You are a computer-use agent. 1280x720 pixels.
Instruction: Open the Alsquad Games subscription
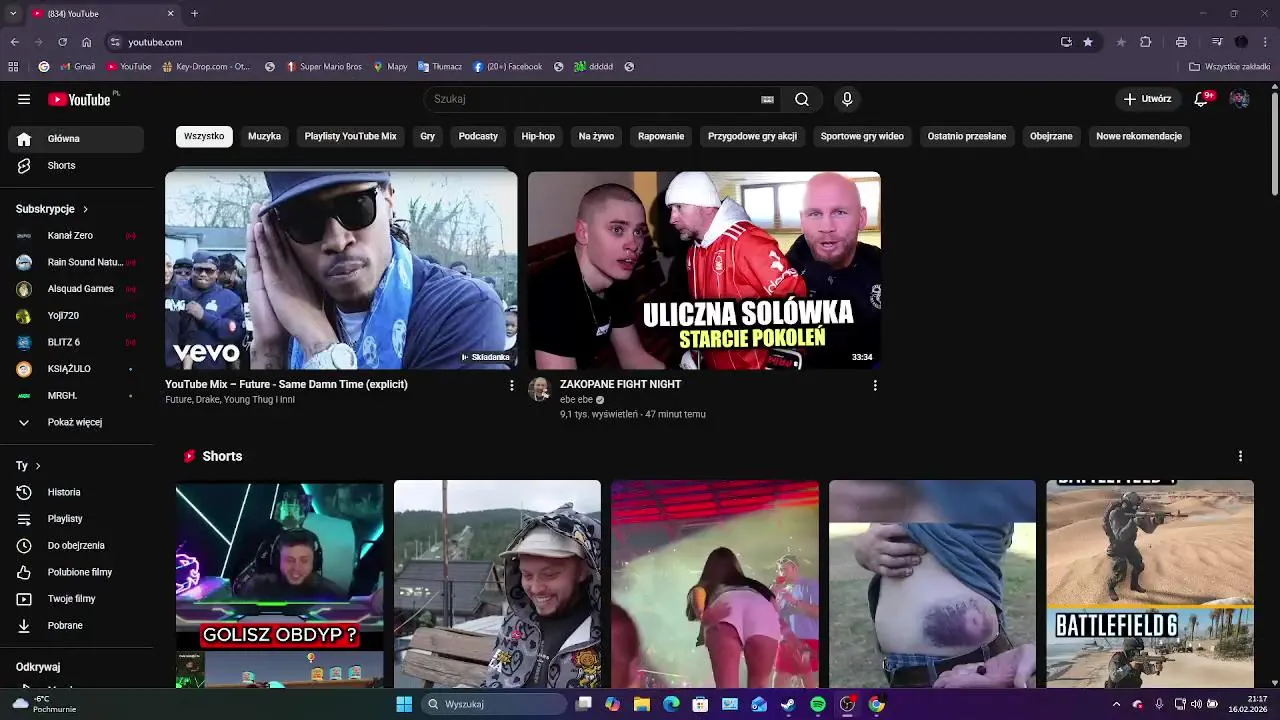coord(76,289)
